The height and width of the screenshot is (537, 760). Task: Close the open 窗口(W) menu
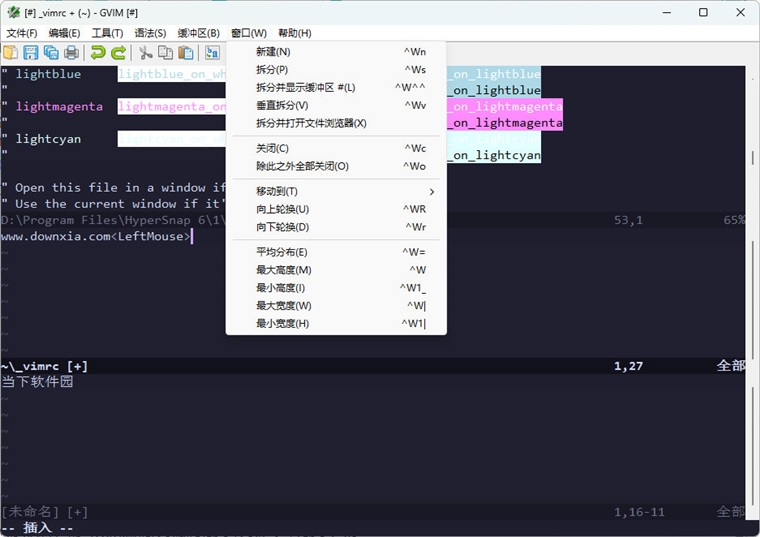click(x=249, y=33)
